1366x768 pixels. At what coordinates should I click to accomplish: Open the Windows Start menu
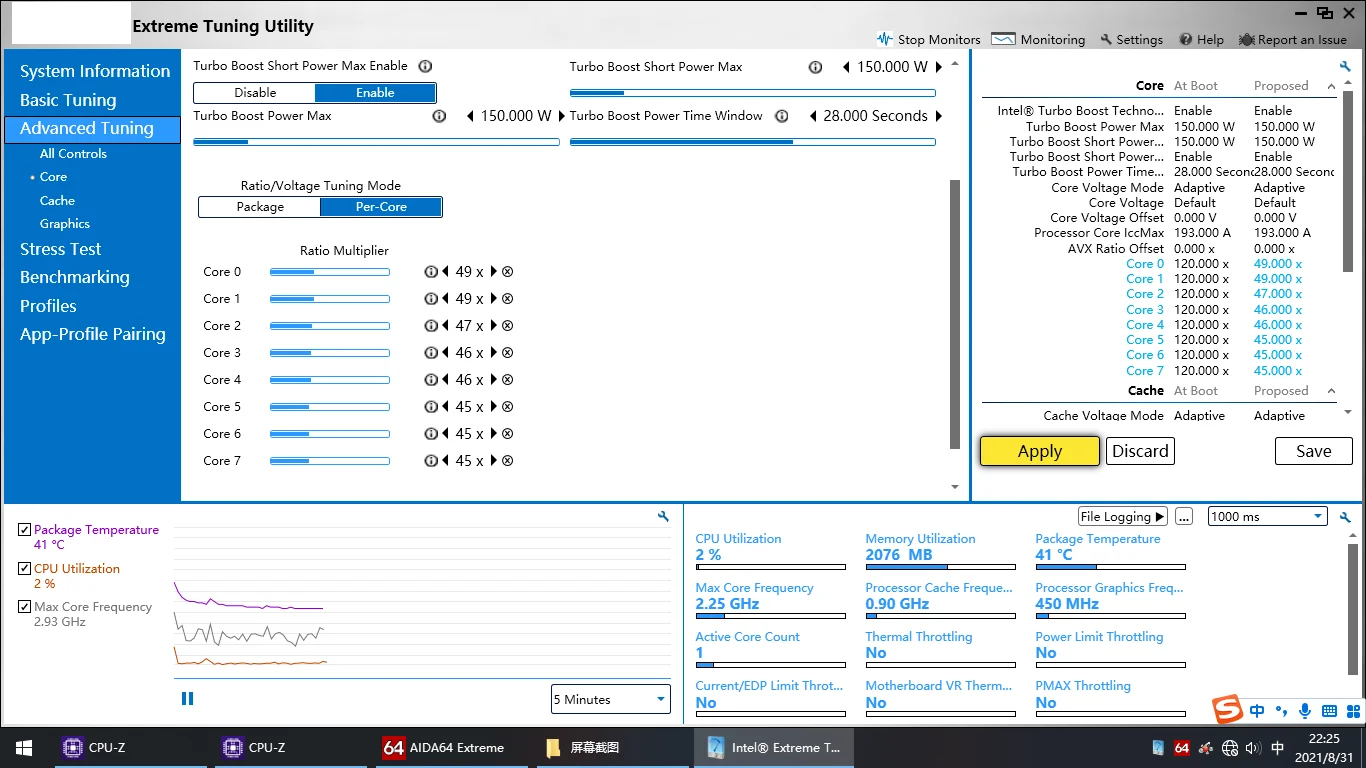click(x=23, y=747)
